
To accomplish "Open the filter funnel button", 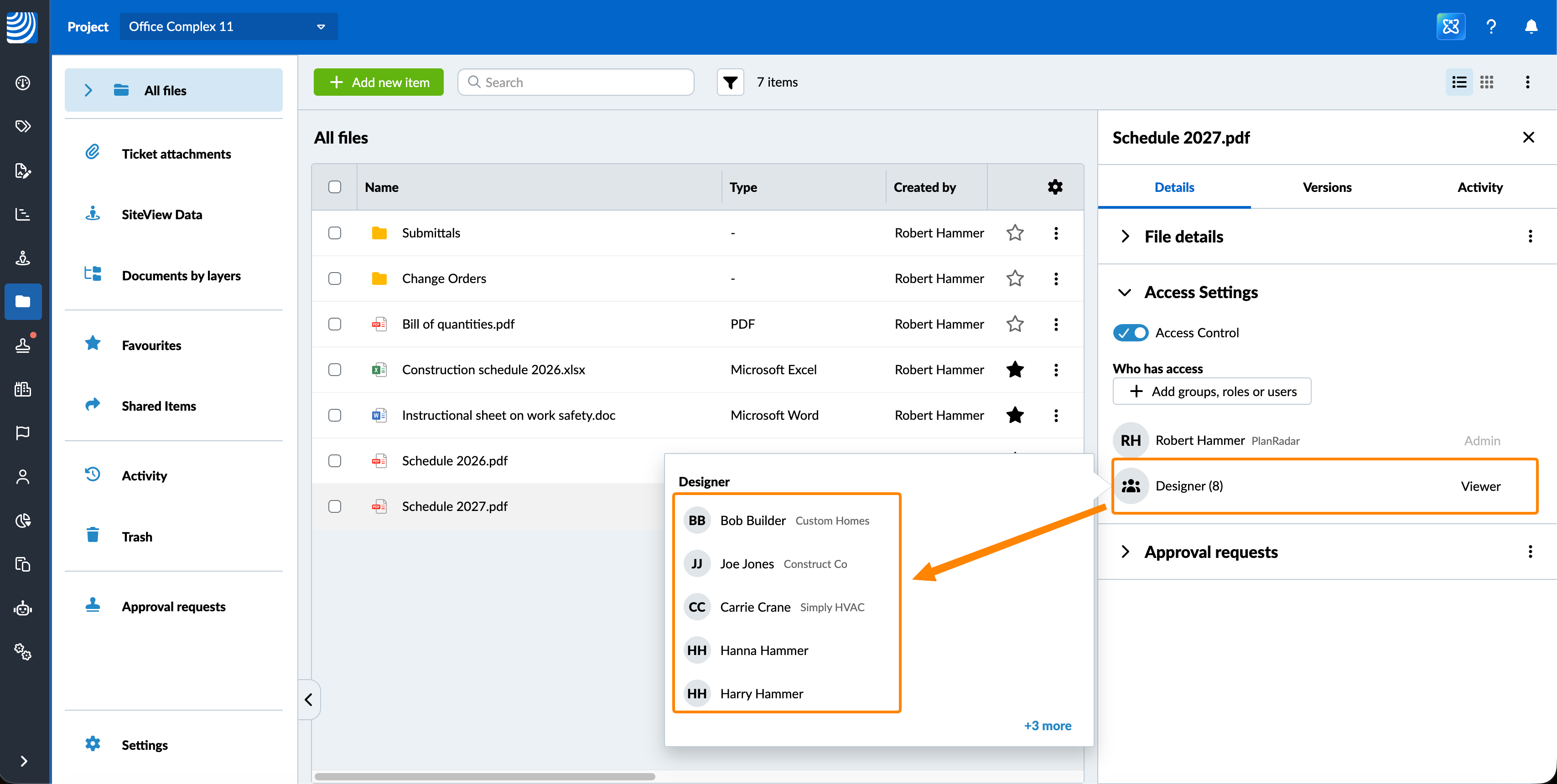I will [730, 82].
